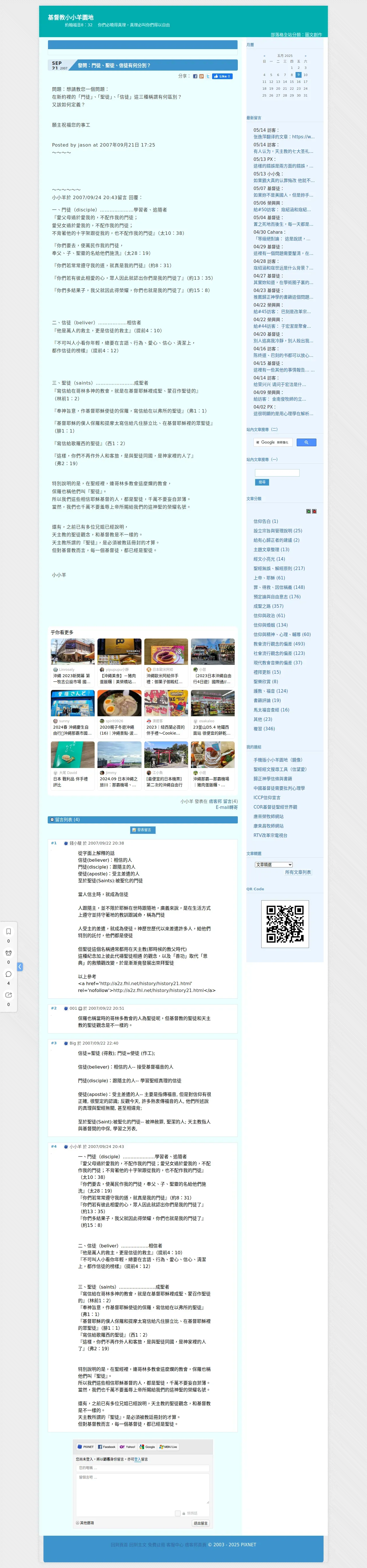This screenshot has height=1568, width=367.
Task: Collapse the floating sidebar with blue chevron
Action: click(x=20, y=967)
